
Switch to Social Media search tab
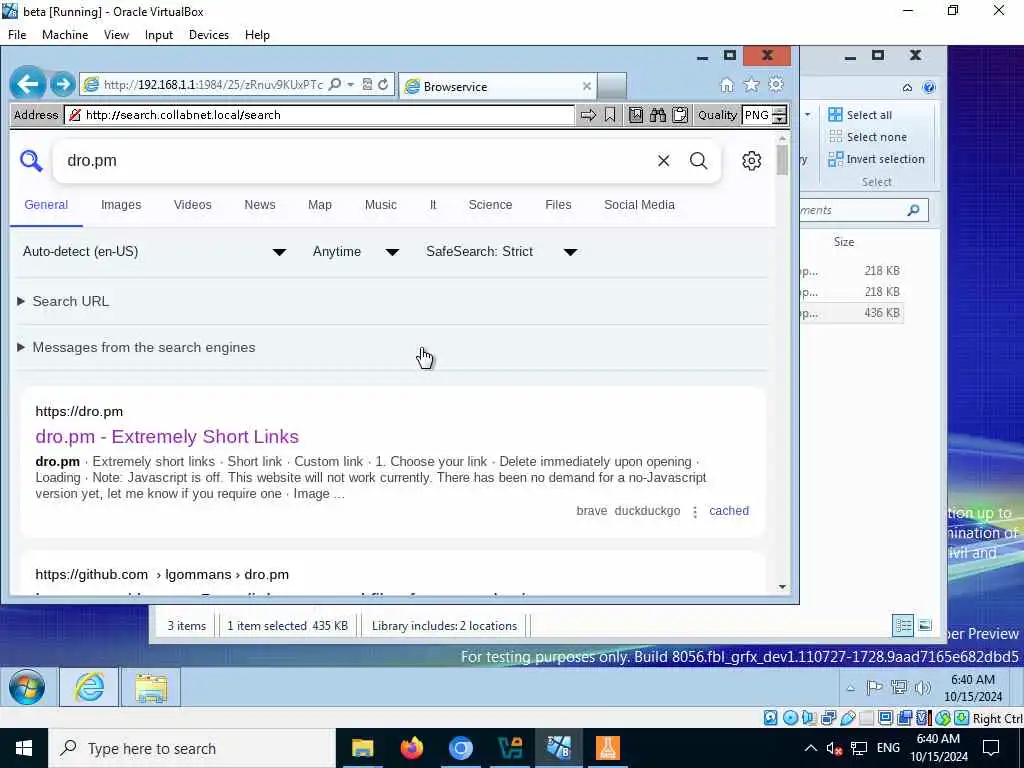tap(639, 205)
